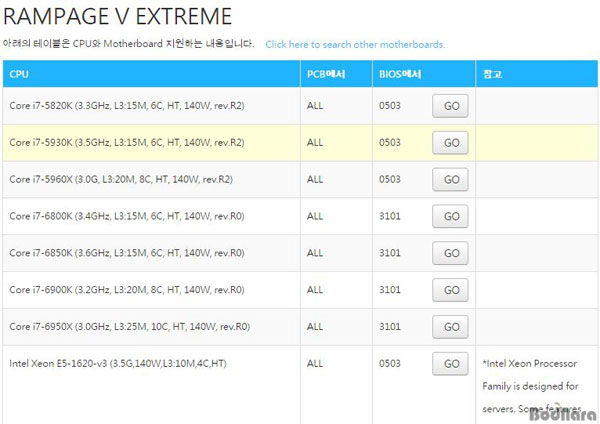Select BIOS version 3101 in i7-6950X row

click(x=390, y=326)
